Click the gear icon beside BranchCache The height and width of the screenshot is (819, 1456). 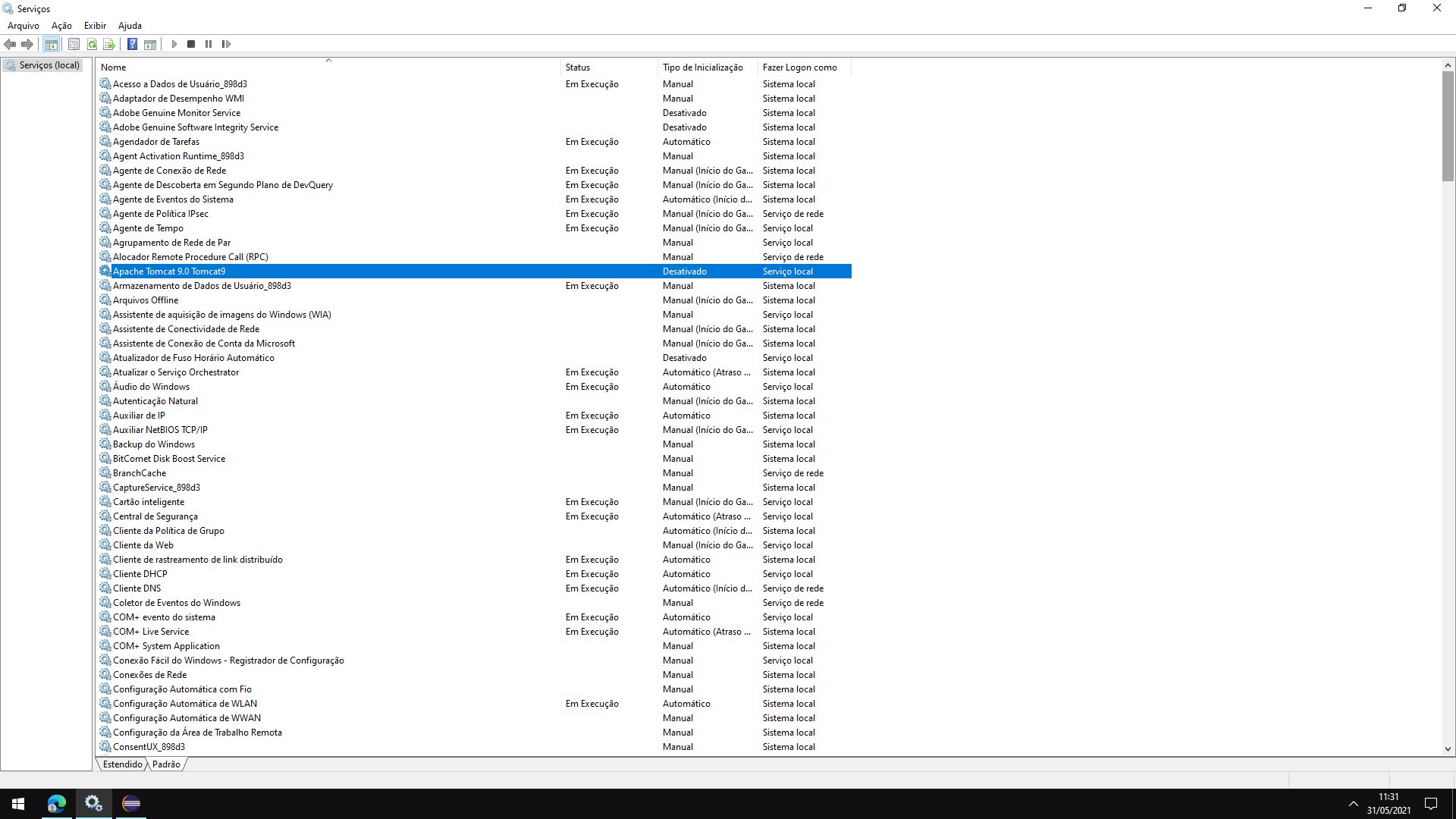click(x=105, y=473)
